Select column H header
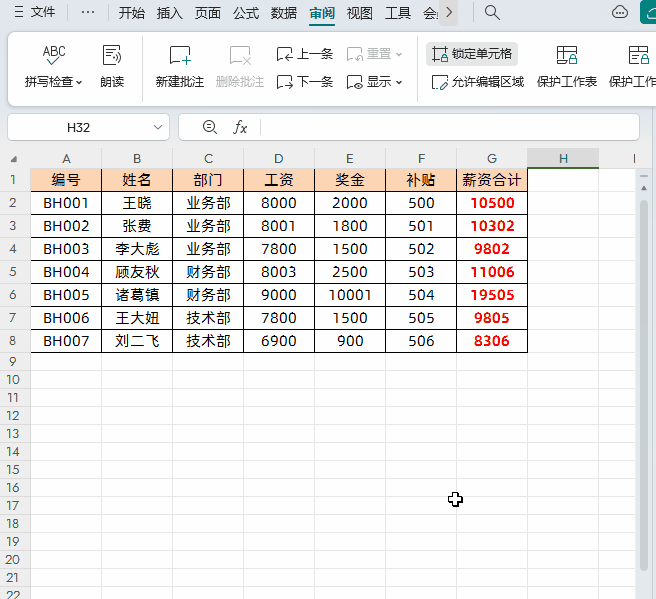This screenshot has height=599, width=656. click(563, 159)
